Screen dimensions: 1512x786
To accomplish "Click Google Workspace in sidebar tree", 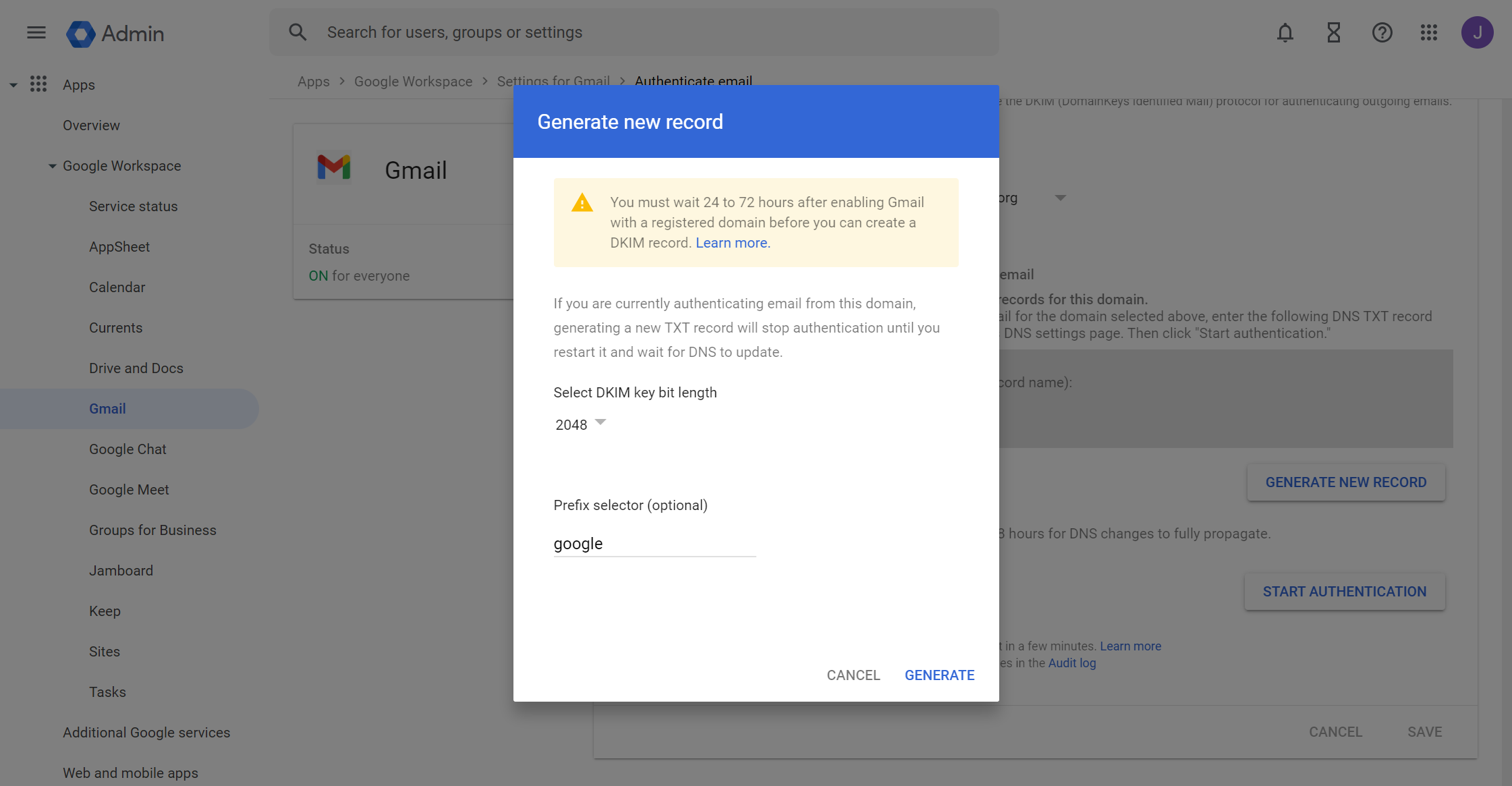I will [x=122, y=166].
